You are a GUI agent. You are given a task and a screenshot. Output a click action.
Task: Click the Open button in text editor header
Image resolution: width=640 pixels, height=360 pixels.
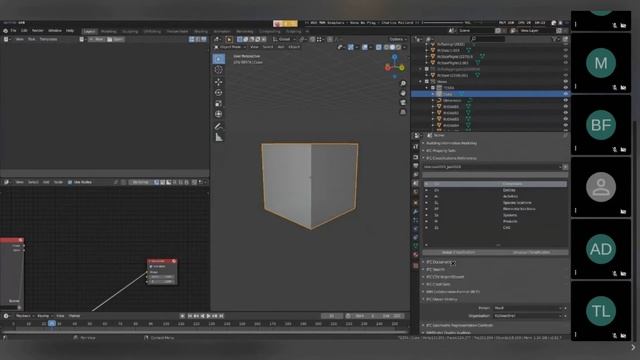116,39
